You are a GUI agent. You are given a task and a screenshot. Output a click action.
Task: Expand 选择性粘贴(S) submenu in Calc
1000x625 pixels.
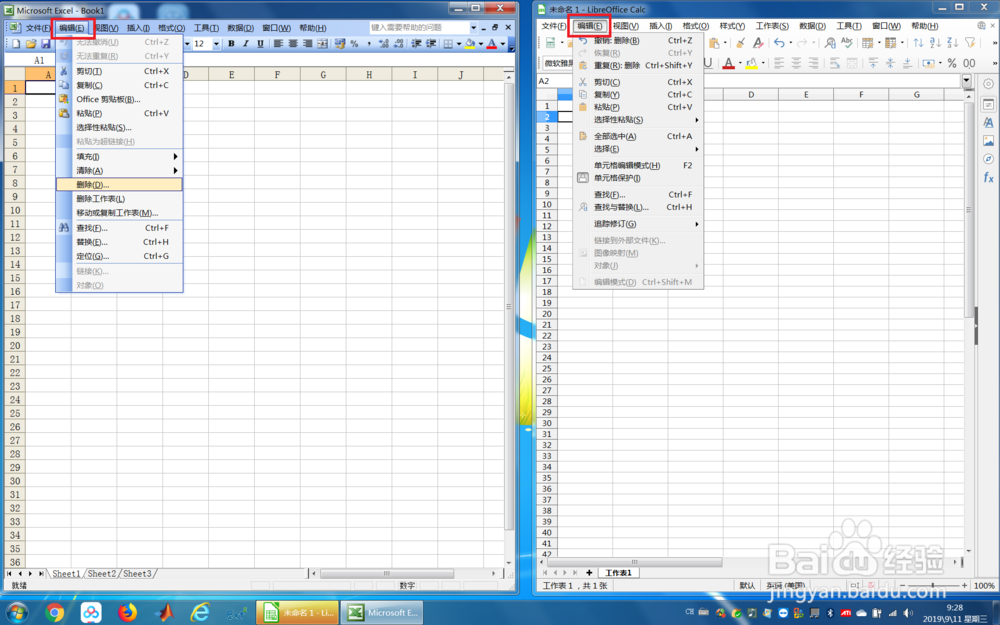coord(638,119)
